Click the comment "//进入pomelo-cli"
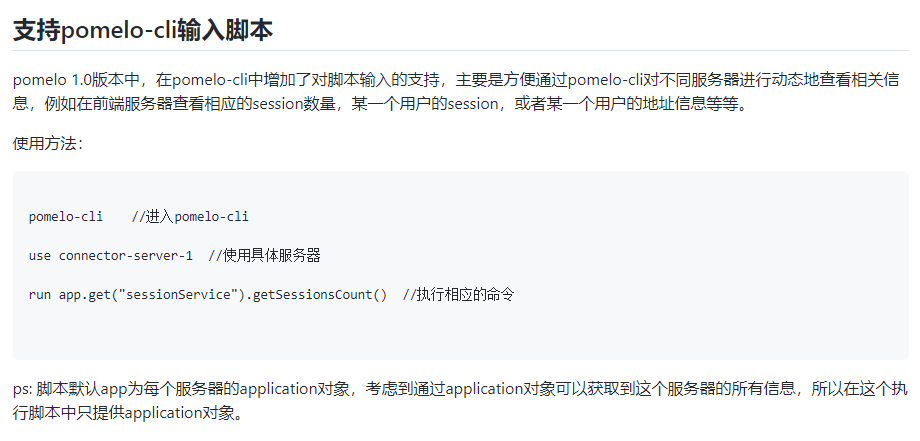Image resolution: width=920 pixels, height=441 pixels. click(190, 216)
